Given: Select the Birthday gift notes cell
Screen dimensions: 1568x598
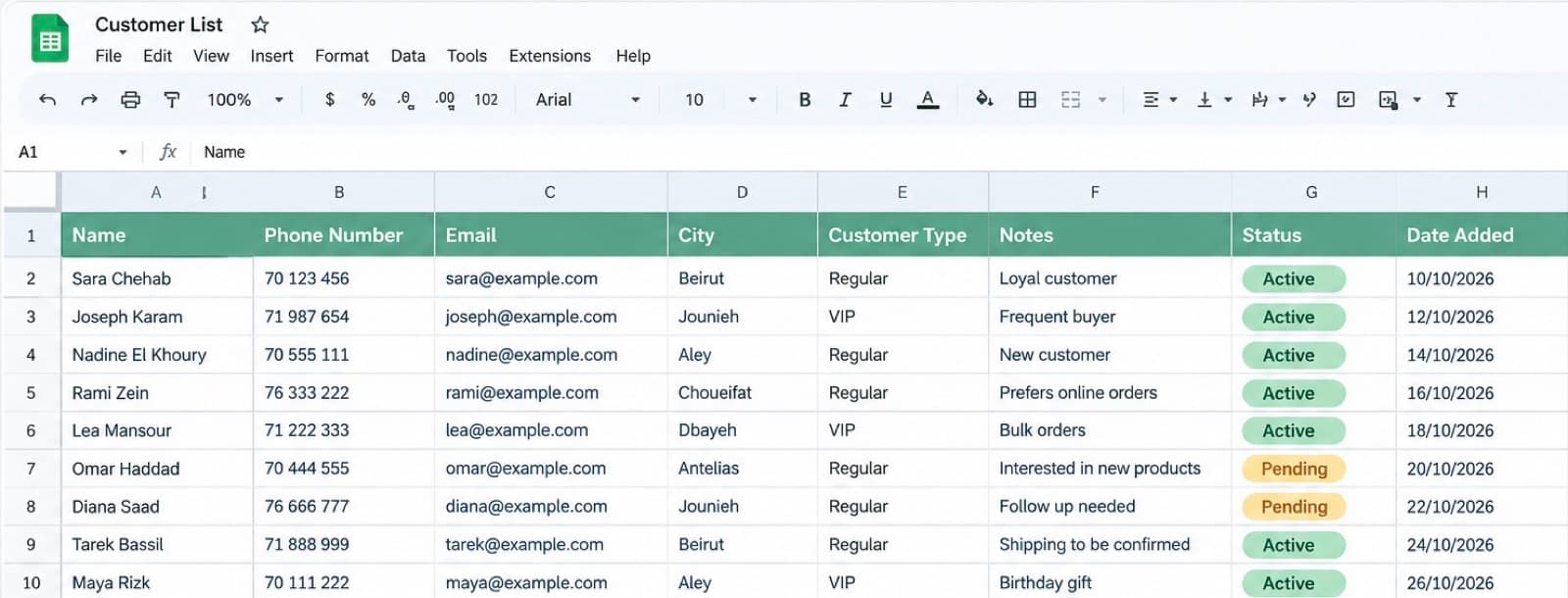Looking at the screenshot, I should point(1110,582).
